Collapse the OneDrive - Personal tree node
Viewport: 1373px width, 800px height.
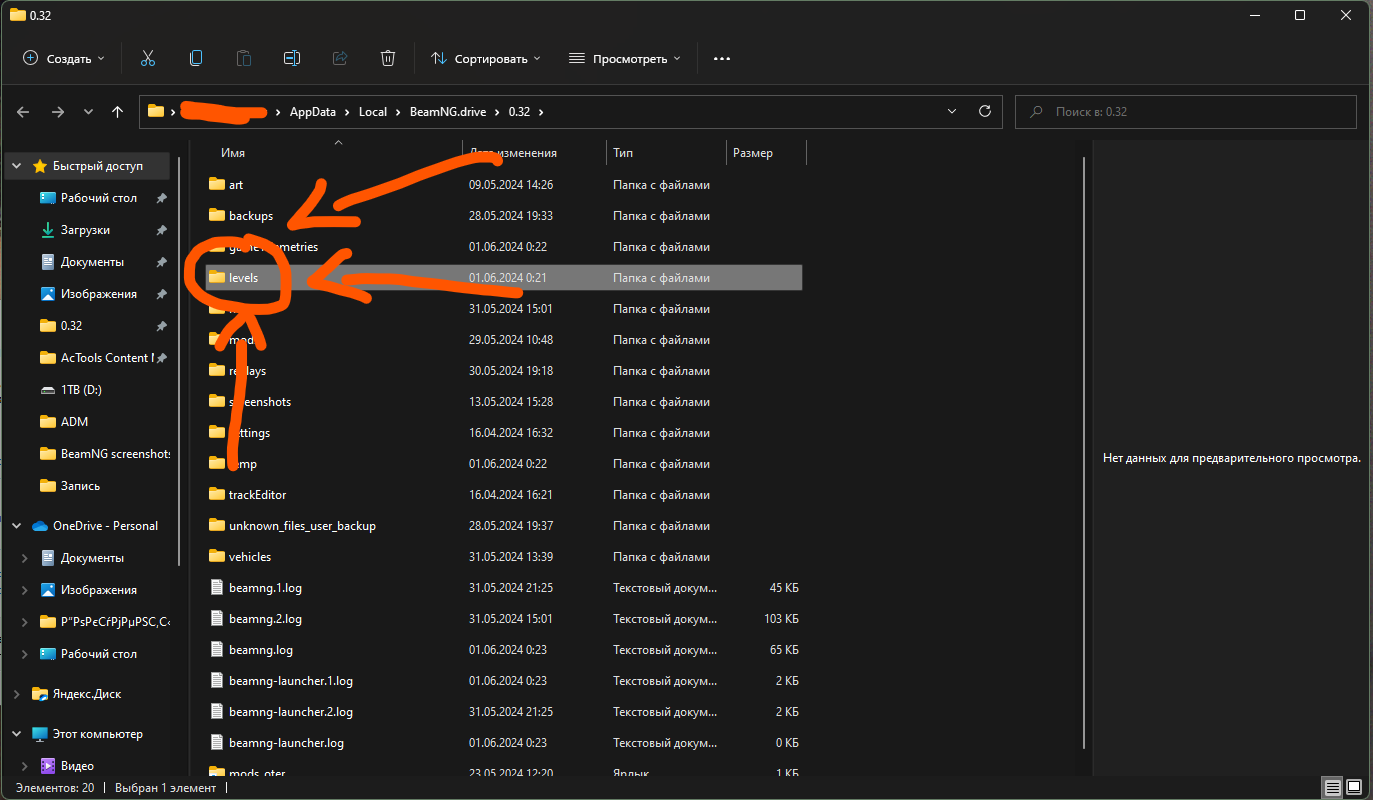17,526
